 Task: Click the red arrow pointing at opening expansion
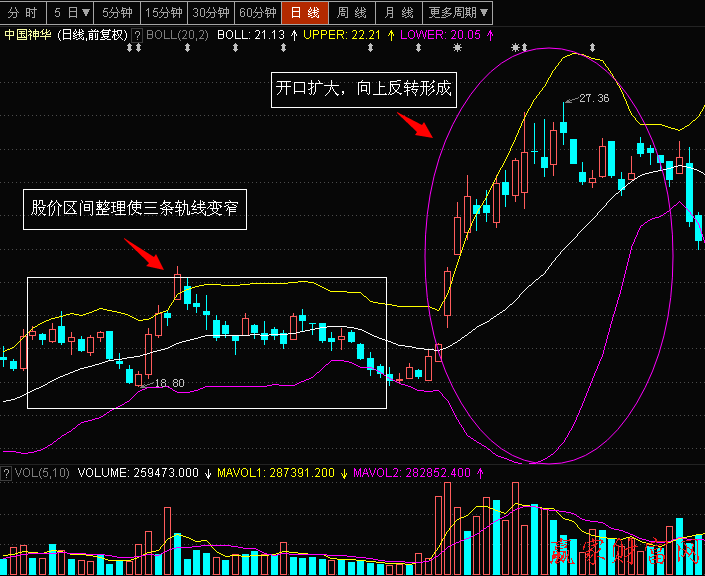pyautogui.click(x=414, y=125)
